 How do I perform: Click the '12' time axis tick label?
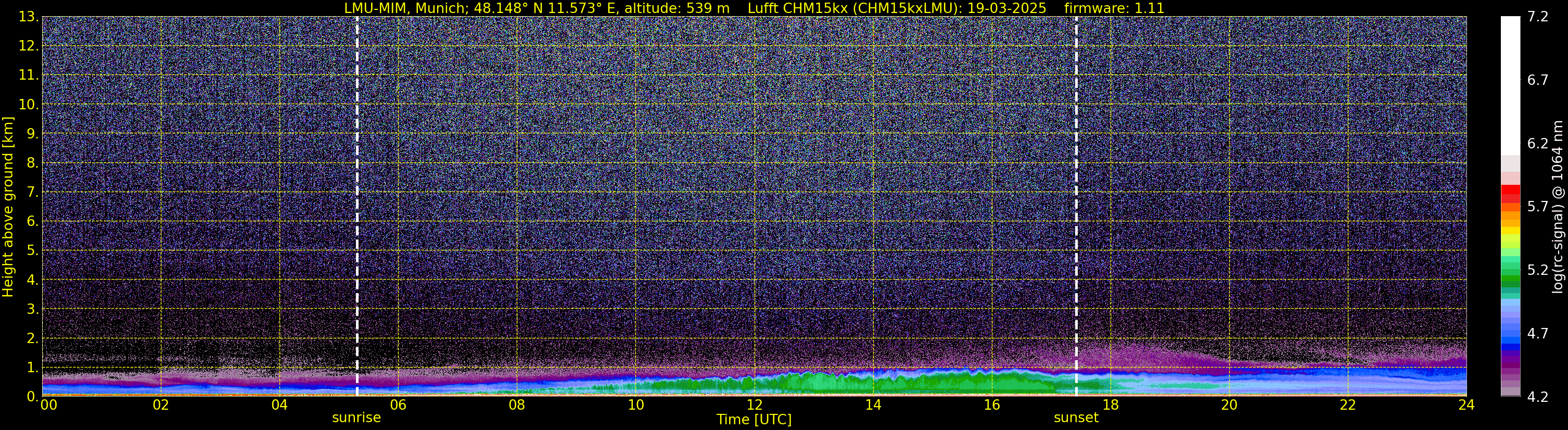coord(754,406)
